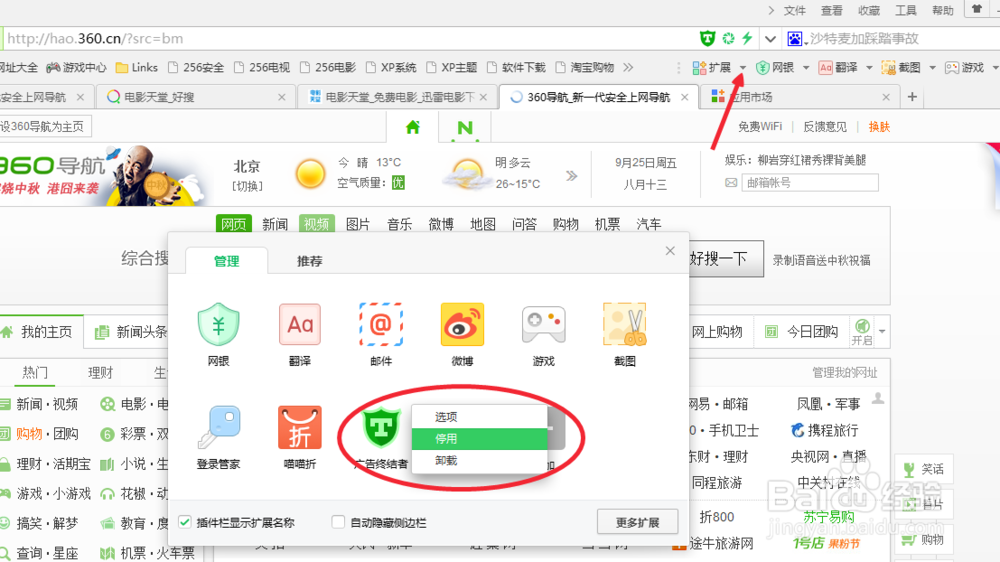
Task: Switch to the 电影天堂_好搜 browser tab
Action: click(196, 97)
